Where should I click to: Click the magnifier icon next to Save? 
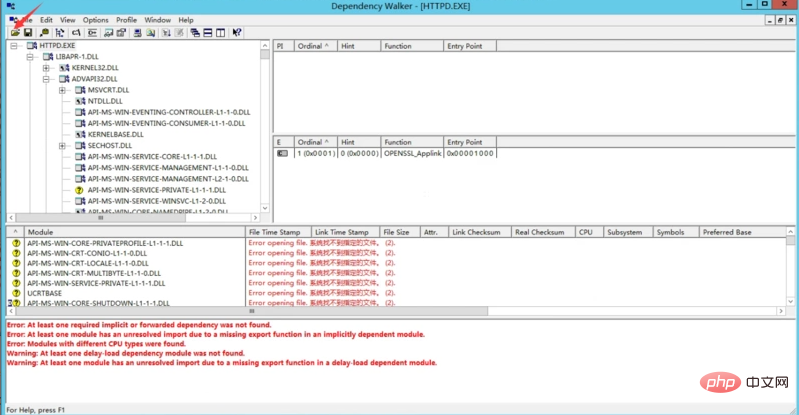pyautogui.click(x=44, y=33)
